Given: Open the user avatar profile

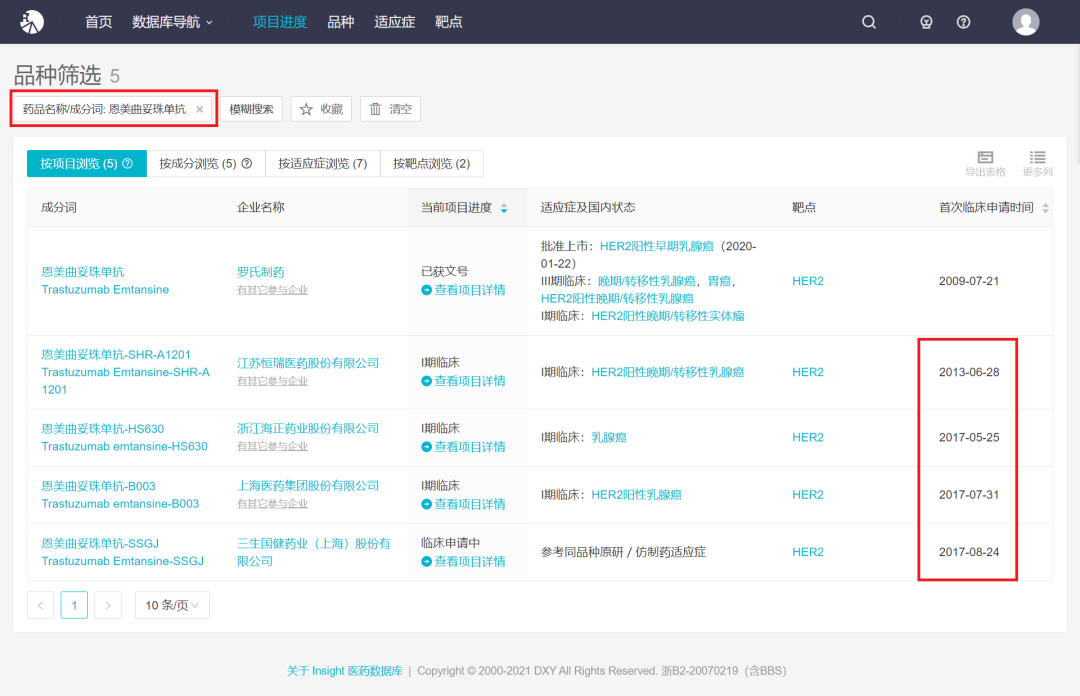Looking at the screenshot, I should click(1026, 22).
